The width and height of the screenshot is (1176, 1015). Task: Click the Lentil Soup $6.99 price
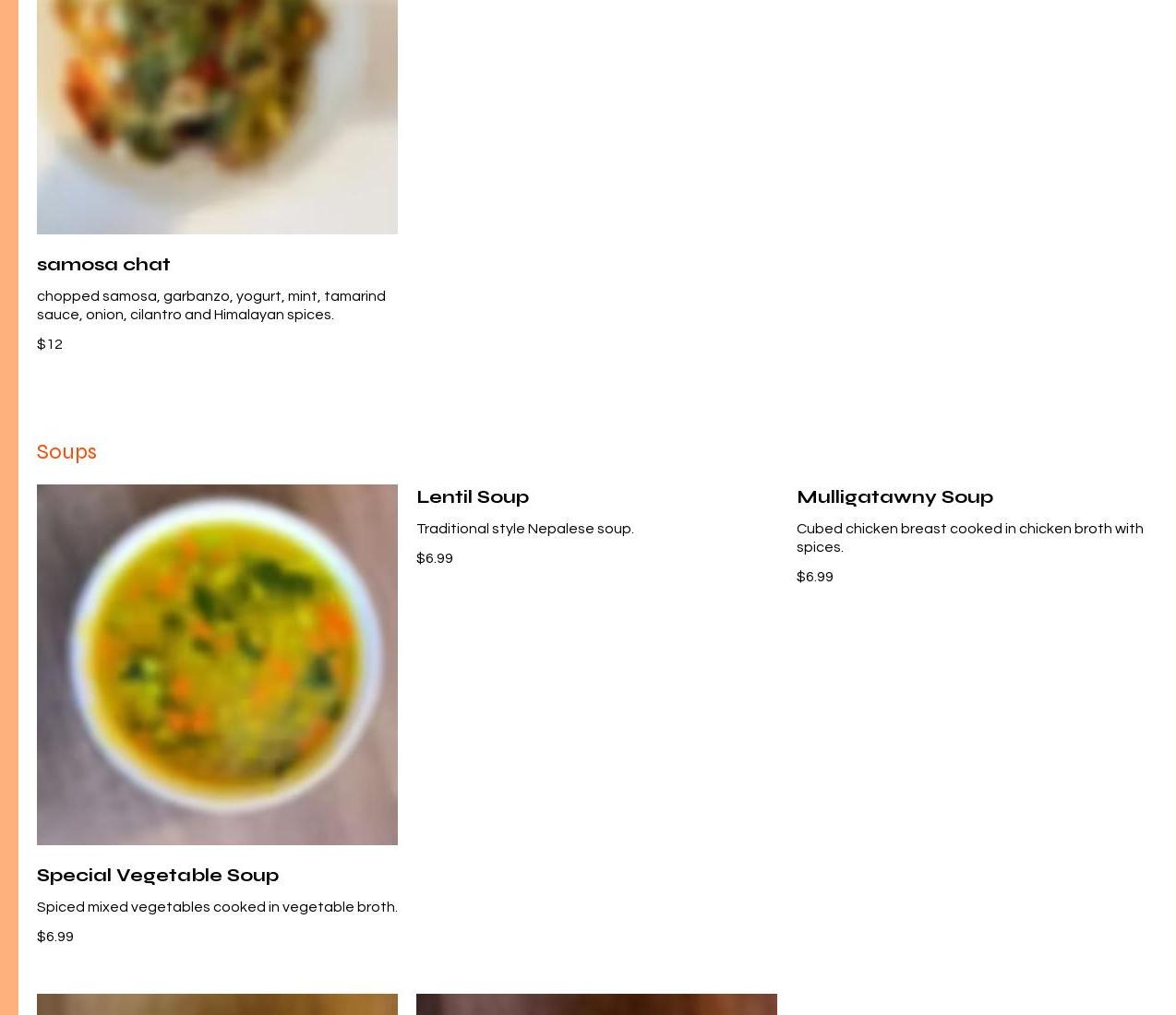[435, 558]
